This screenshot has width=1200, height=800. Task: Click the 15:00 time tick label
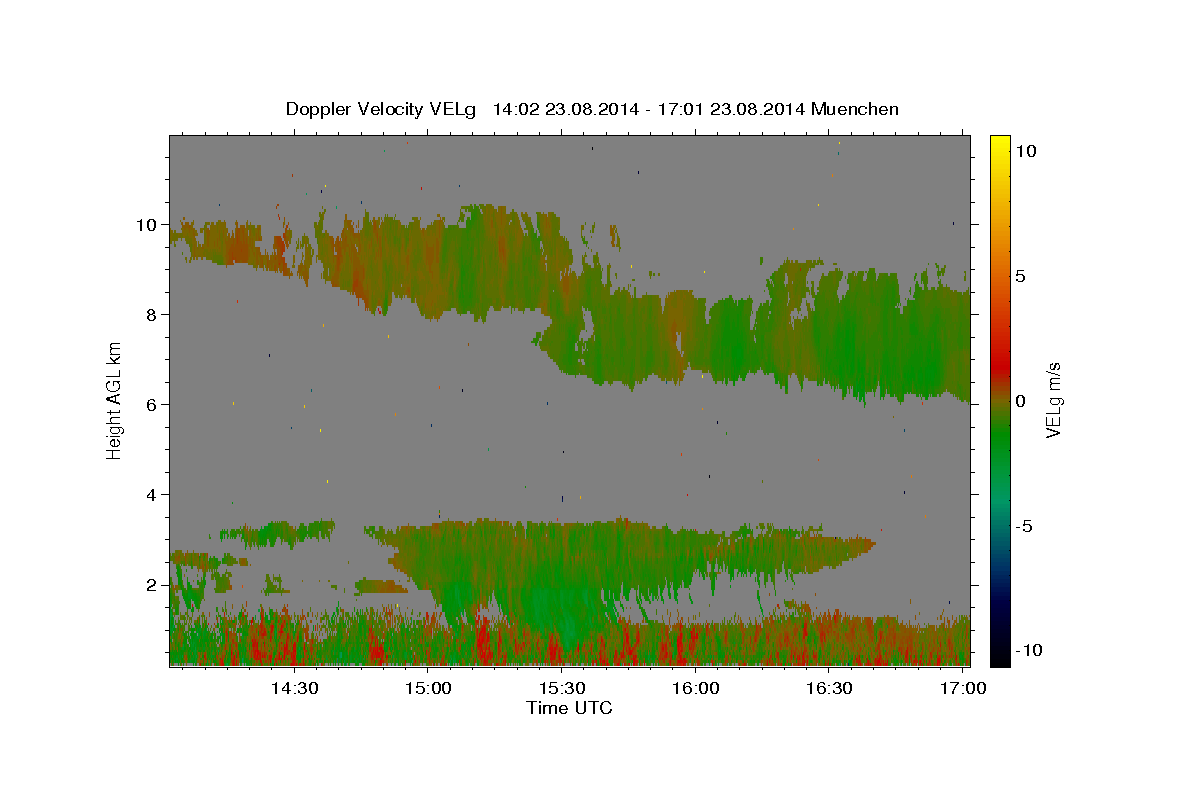(x=429, y=688)
